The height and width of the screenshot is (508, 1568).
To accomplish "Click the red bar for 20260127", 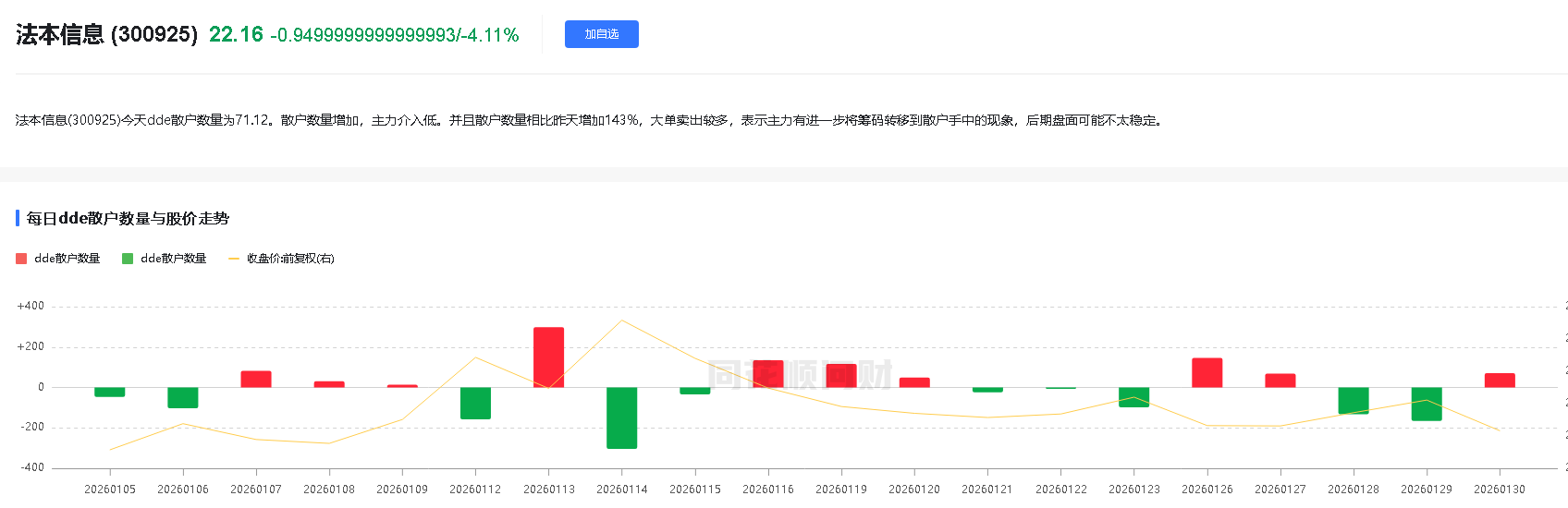I will pyautogui.click(x=1280, y=381).
